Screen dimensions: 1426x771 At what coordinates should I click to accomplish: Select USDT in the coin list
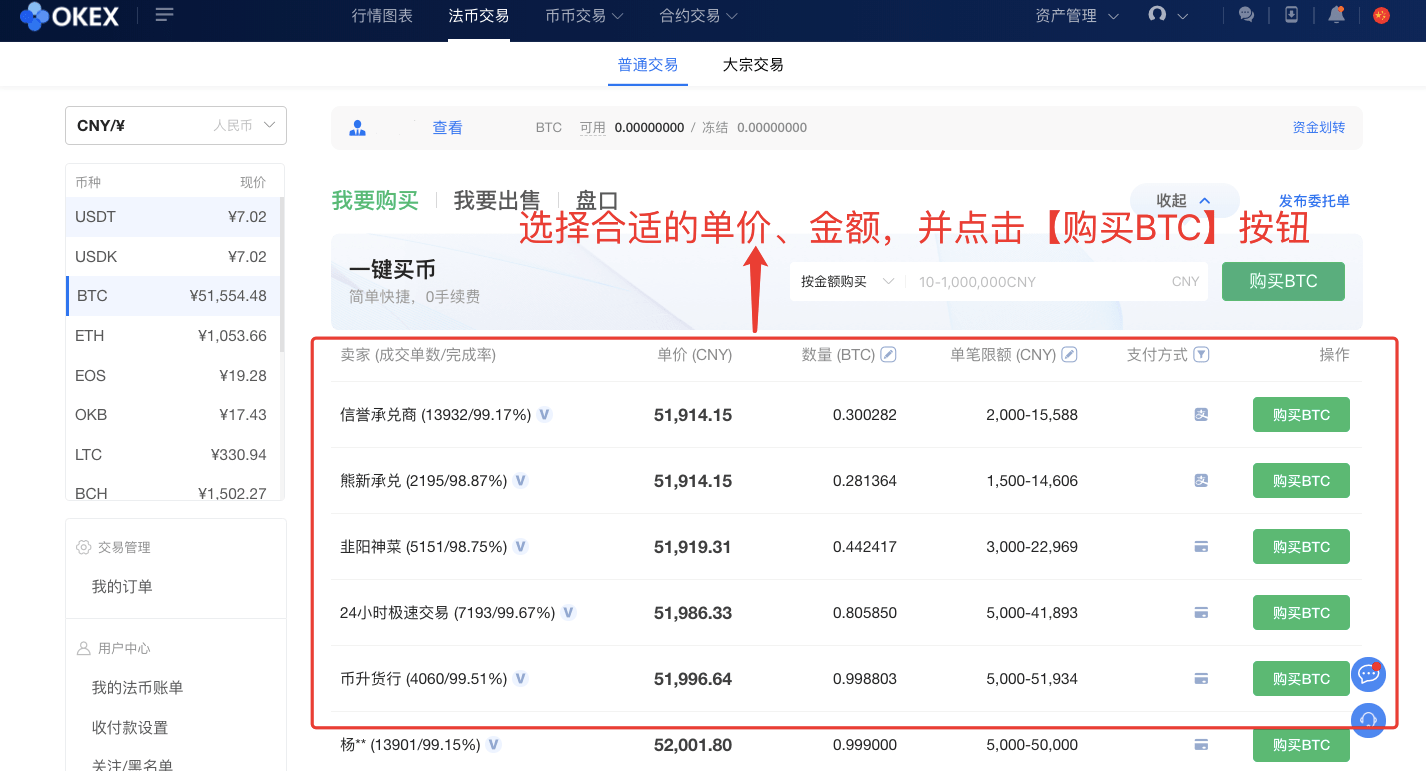[x=175, y=217]
